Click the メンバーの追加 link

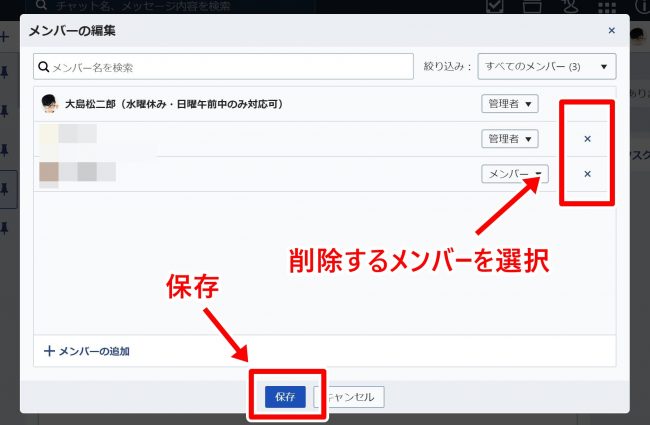[x=87, y=351]
